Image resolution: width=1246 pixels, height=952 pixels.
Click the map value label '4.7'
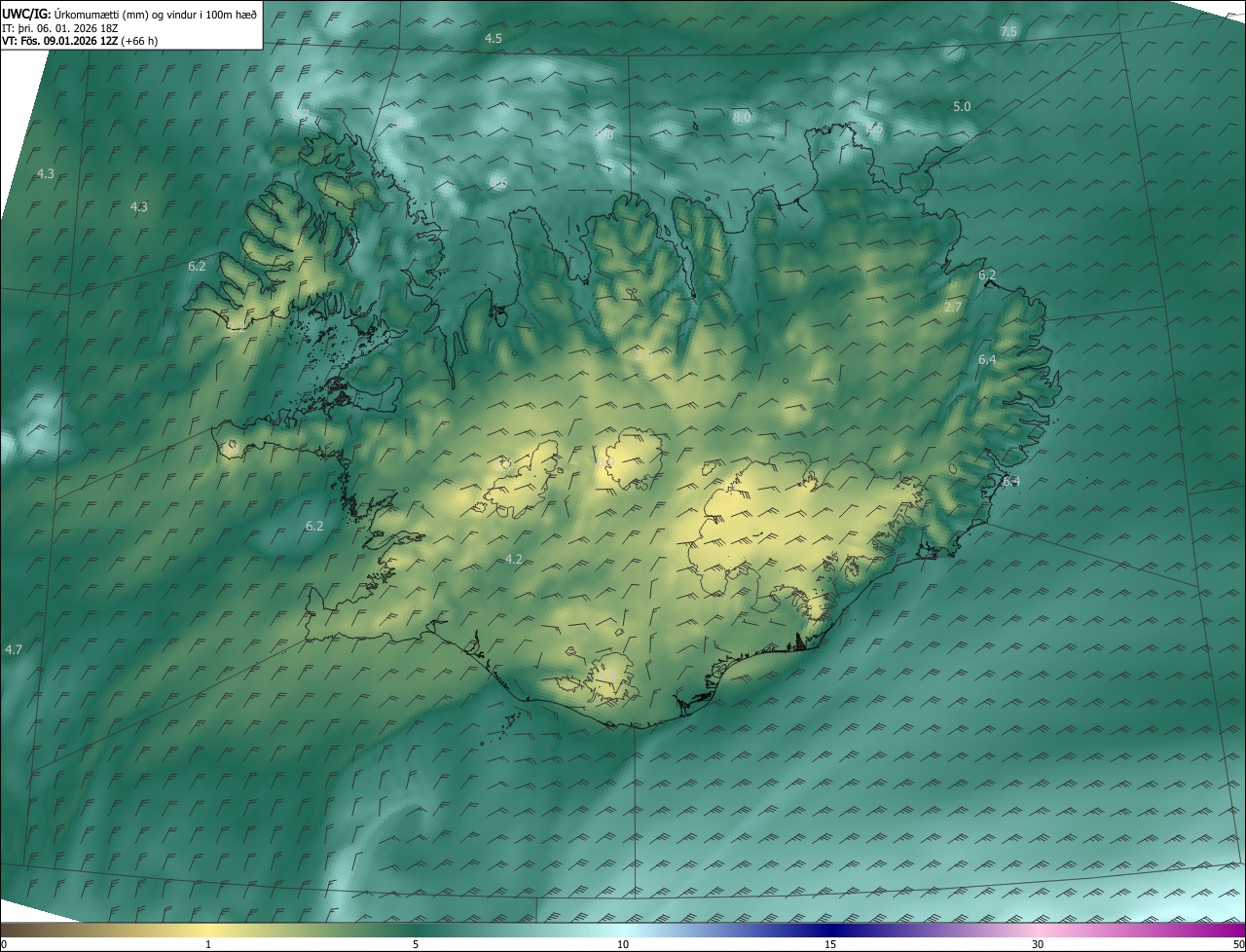(x=14, y=648)
